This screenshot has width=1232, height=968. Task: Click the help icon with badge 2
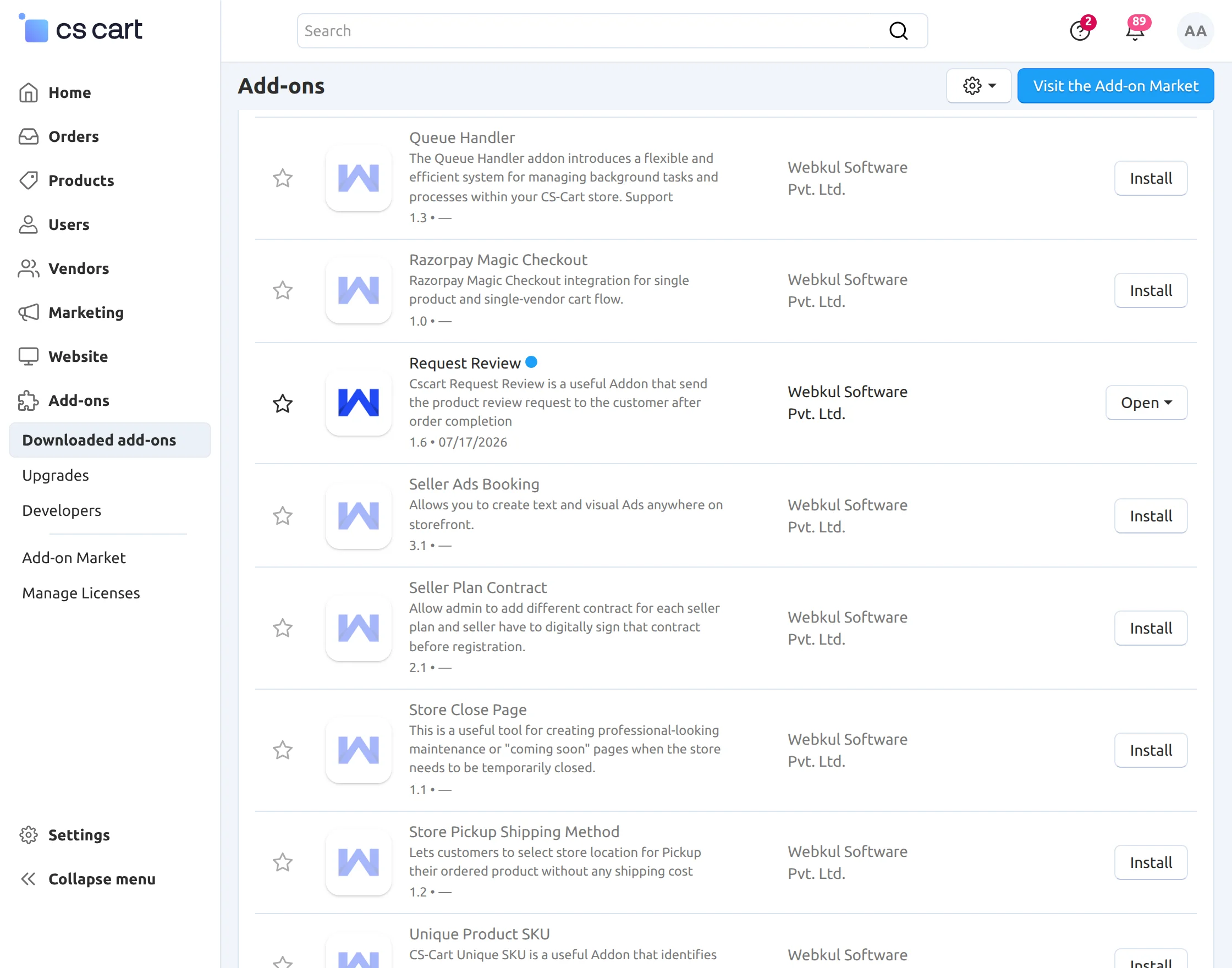point(1081,31)
